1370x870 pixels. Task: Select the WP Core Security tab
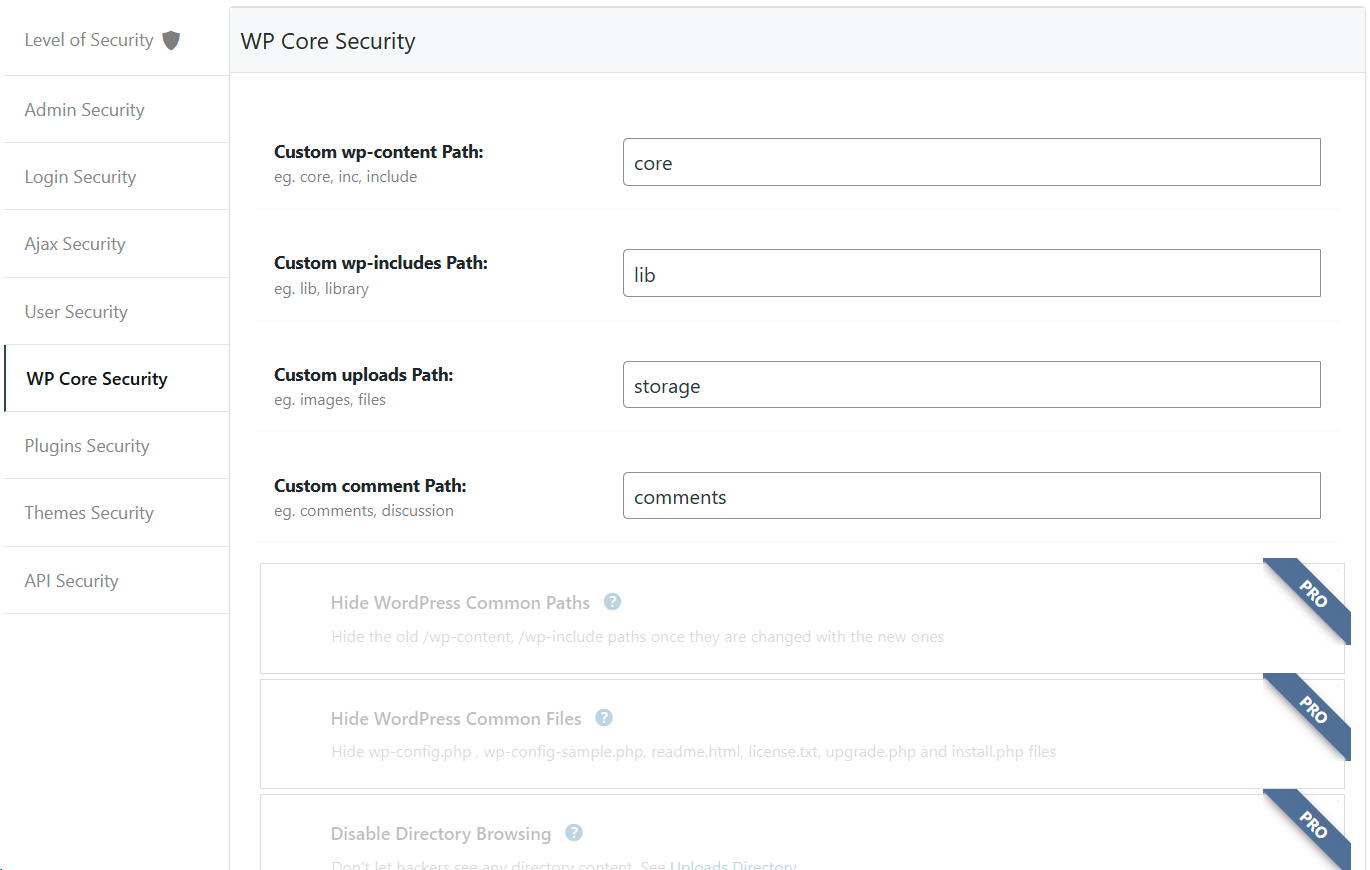point(116,379)
